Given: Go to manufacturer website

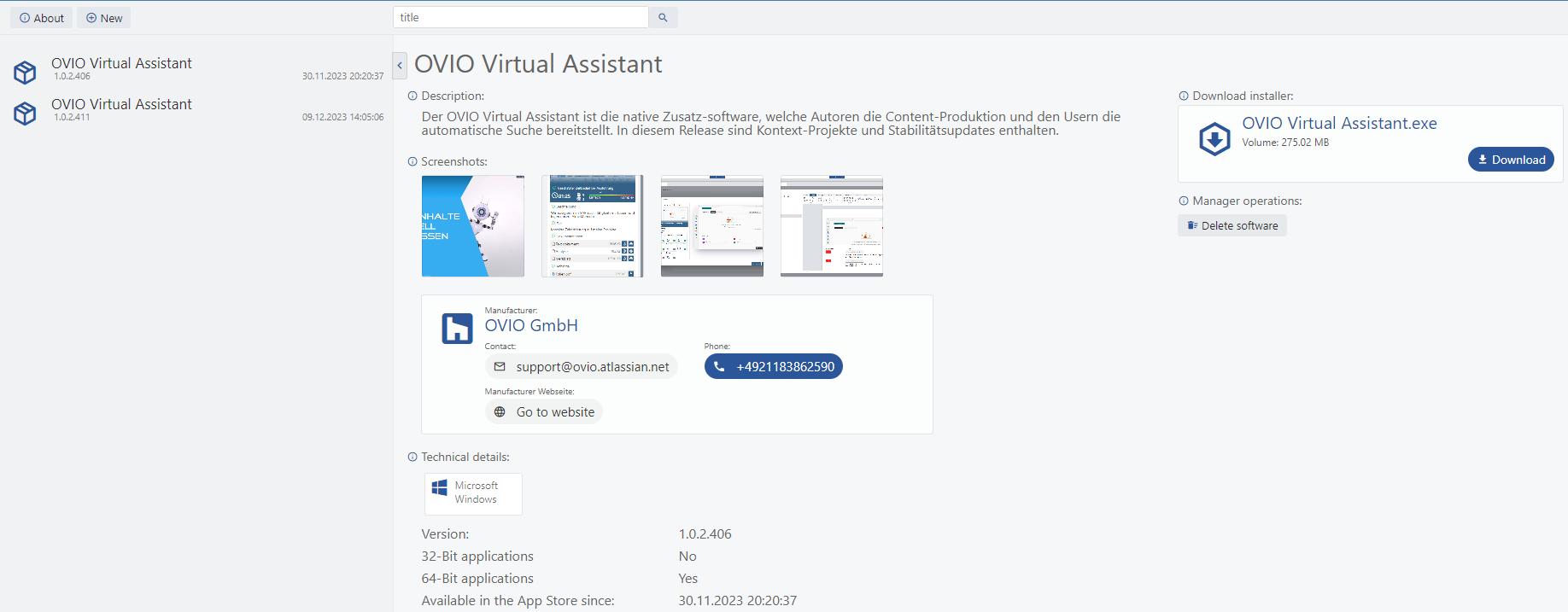Looking at the screenshot, I should pyautogui.click(x=544, y=411).
